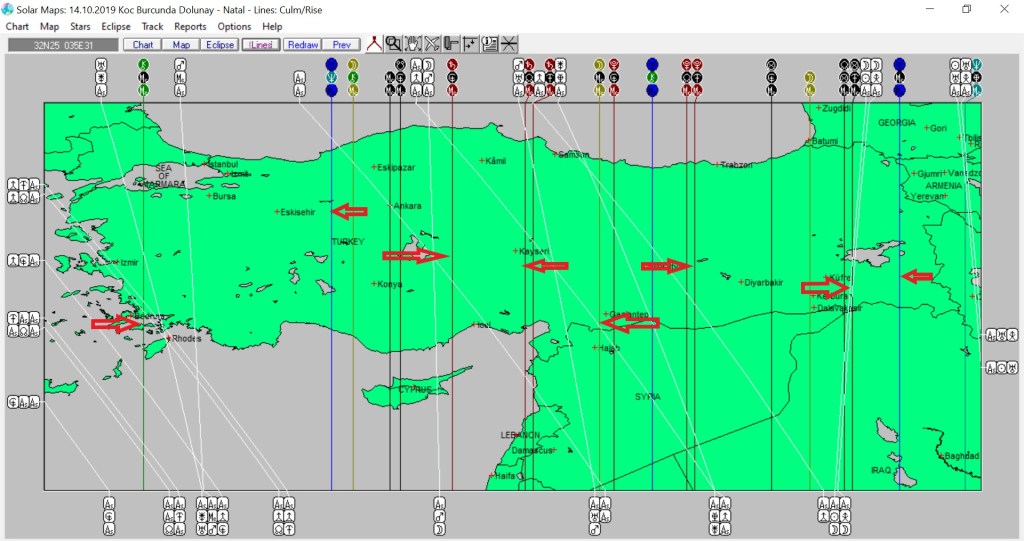The image size is (1024, 541).
Task: Toggle the Lines button
Action: tap(260, 45)
